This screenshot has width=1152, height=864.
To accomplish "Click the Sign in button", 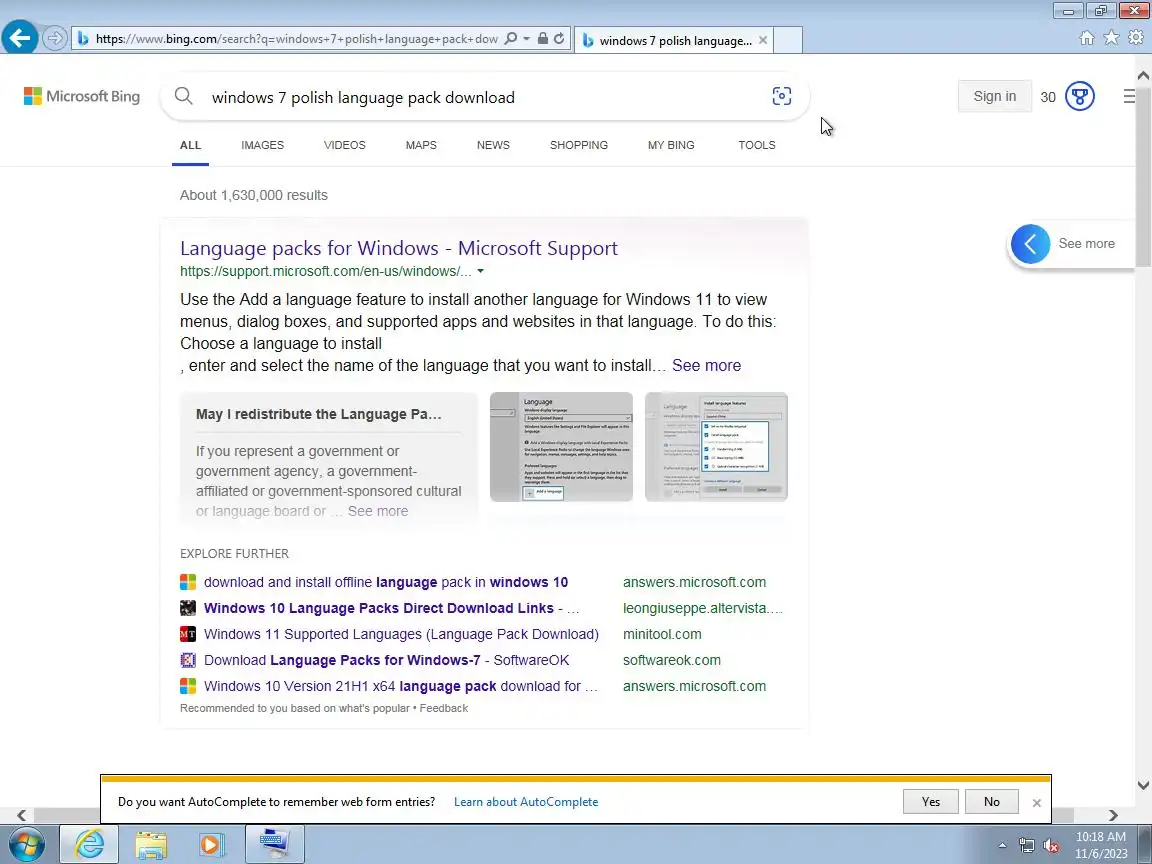I will point(994,96).
